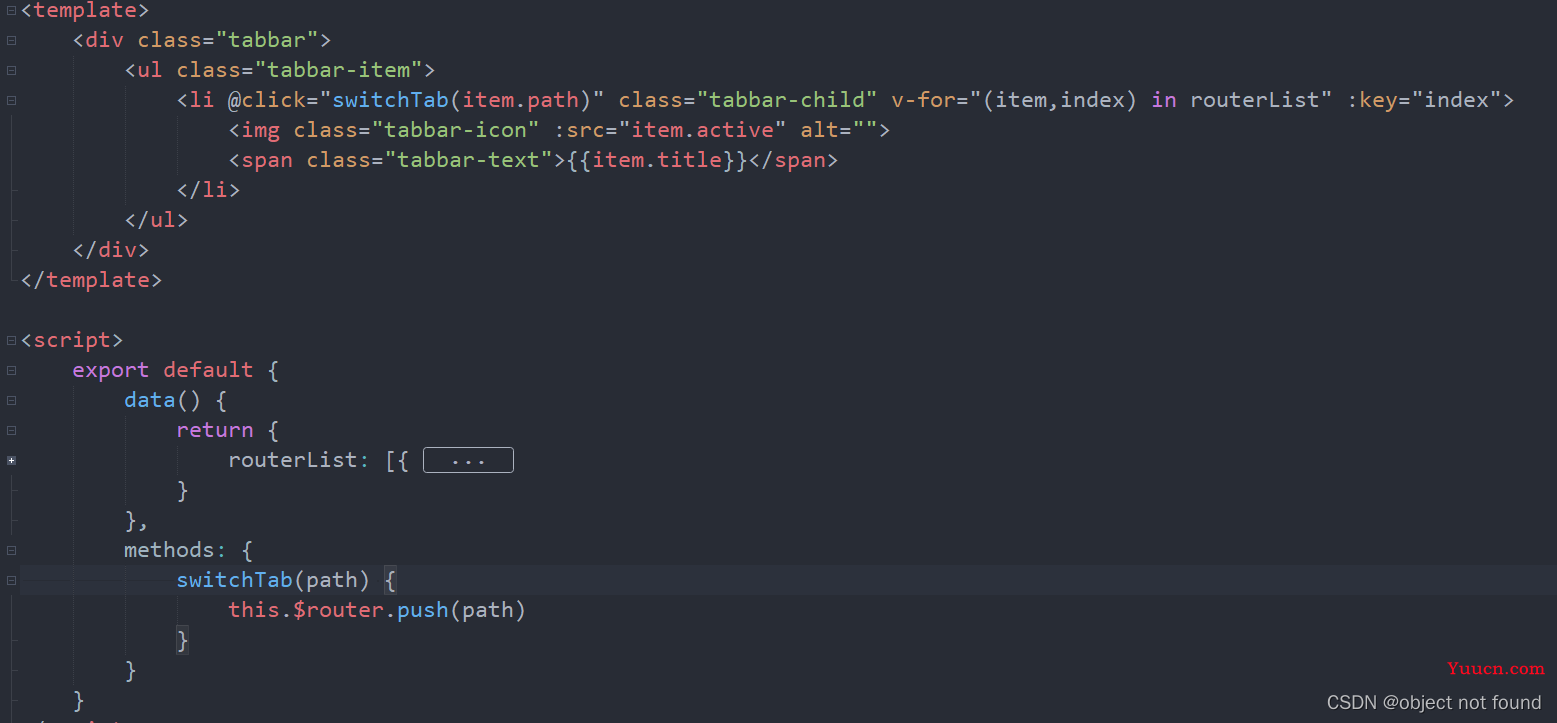The height and width of the screenshot is (723, 1557).
Task: Click the {{item.title}} interpolation
Action: pos(657,160)
